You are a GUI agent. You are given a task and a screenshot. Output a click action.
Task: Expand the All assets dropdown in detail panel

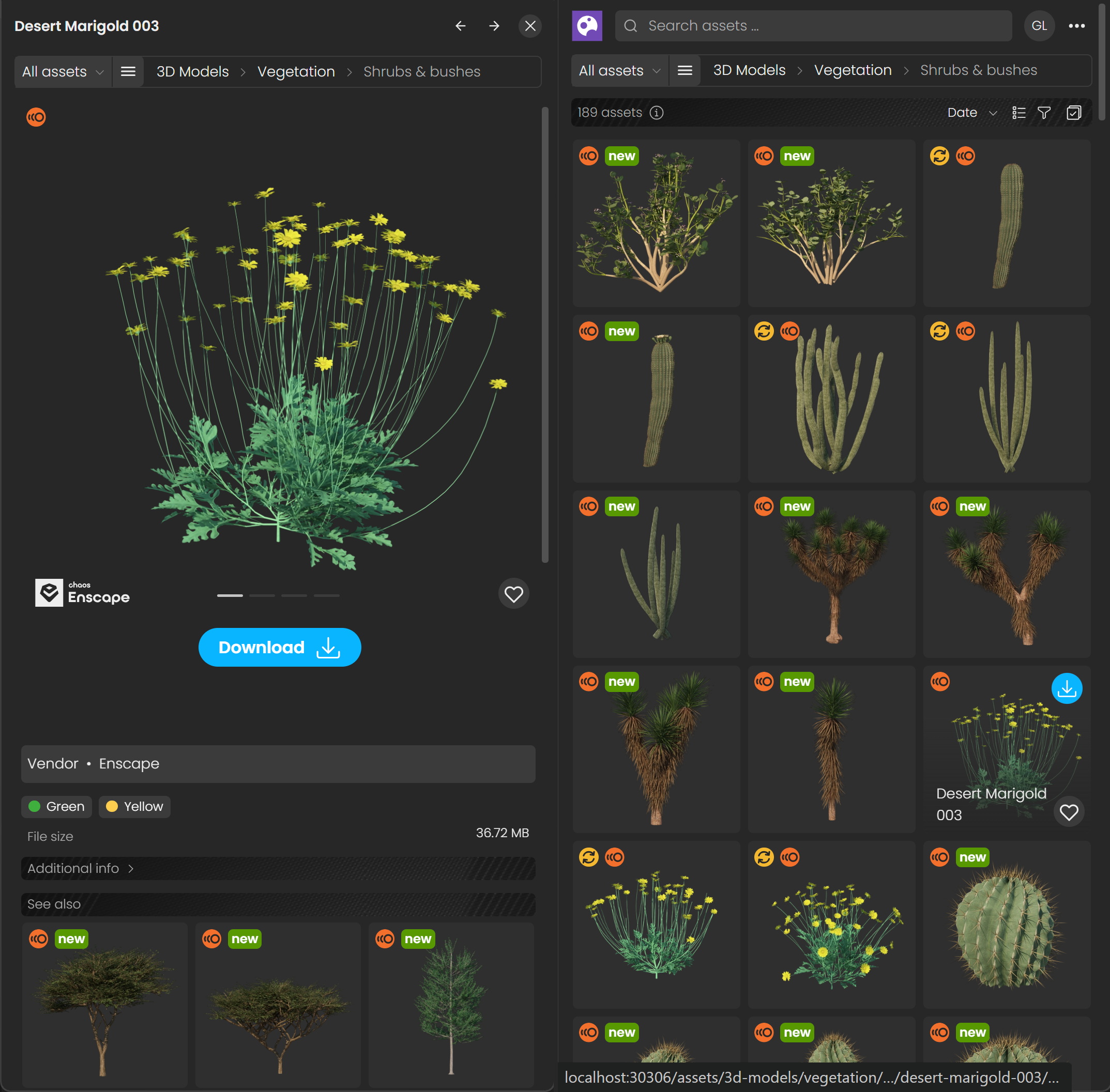click(x=63, y=72)
